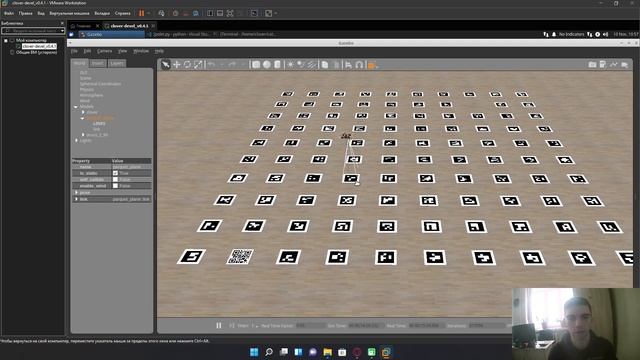Click the Redo arrow in Gazebo toolbar
The height and width of the screenshot is (360, 640).
point(232,64)
